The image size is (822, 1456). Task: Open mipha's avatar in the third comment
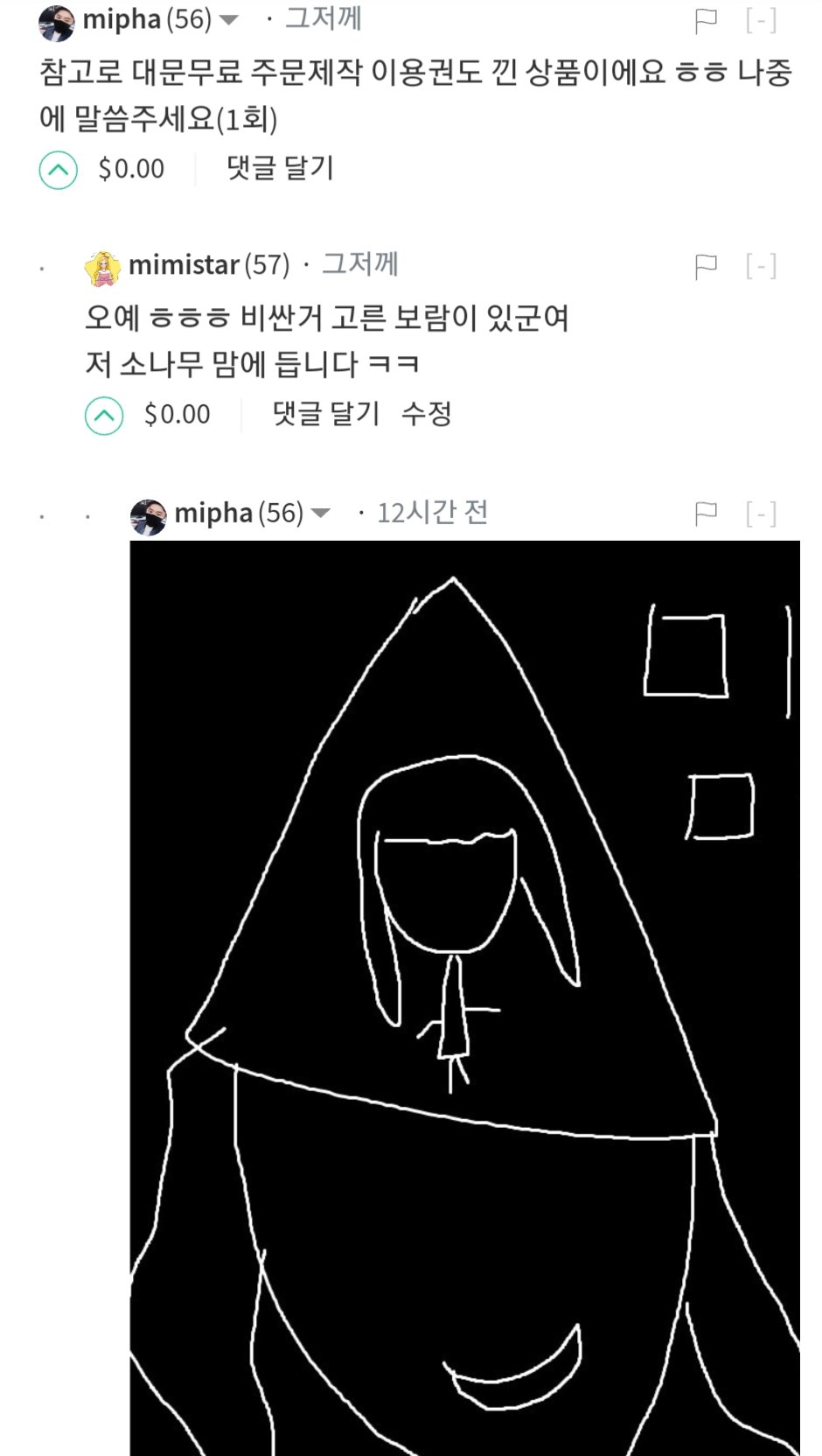click(x=149, y=515)
